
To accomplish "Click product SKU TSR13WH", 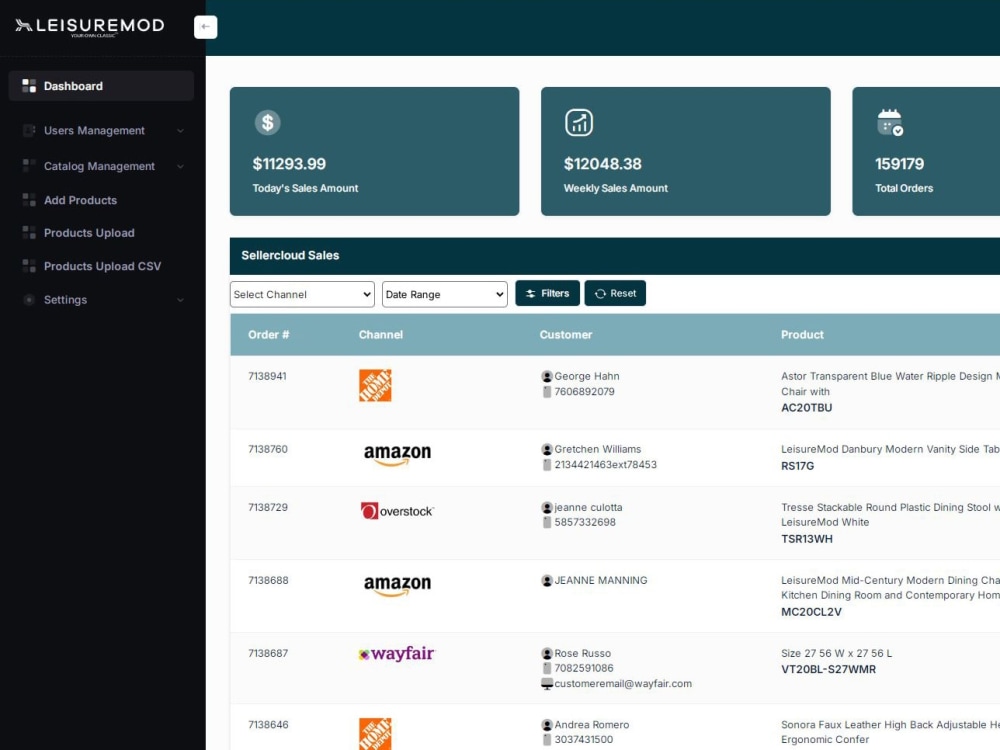I will pyautogui.click(x=807, y=539).
